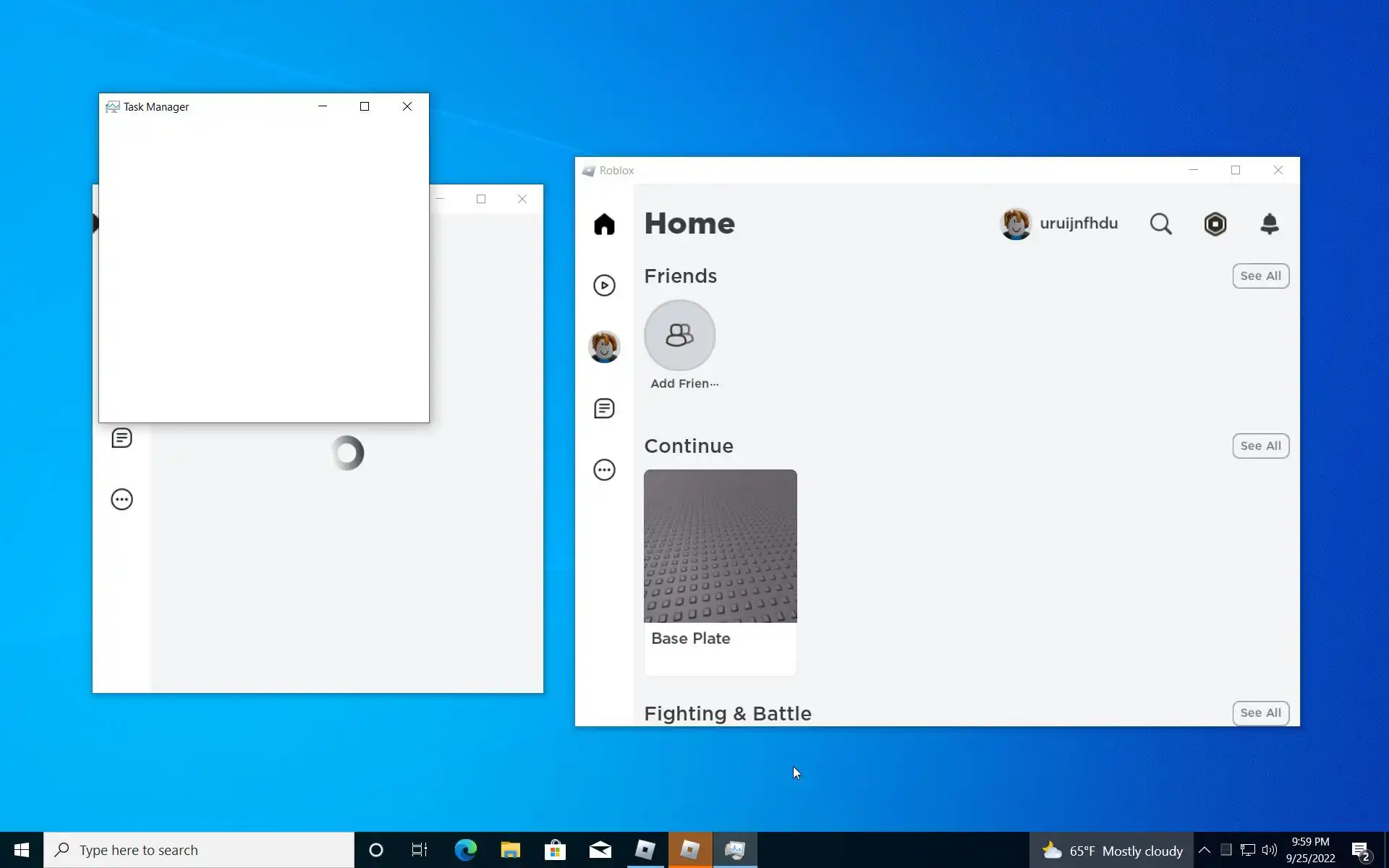The height and width of the screenshot is (868, 1389).
Task: Open the Robux hexagon icon
Action: pyautogui.click(x=1215, y=224)
